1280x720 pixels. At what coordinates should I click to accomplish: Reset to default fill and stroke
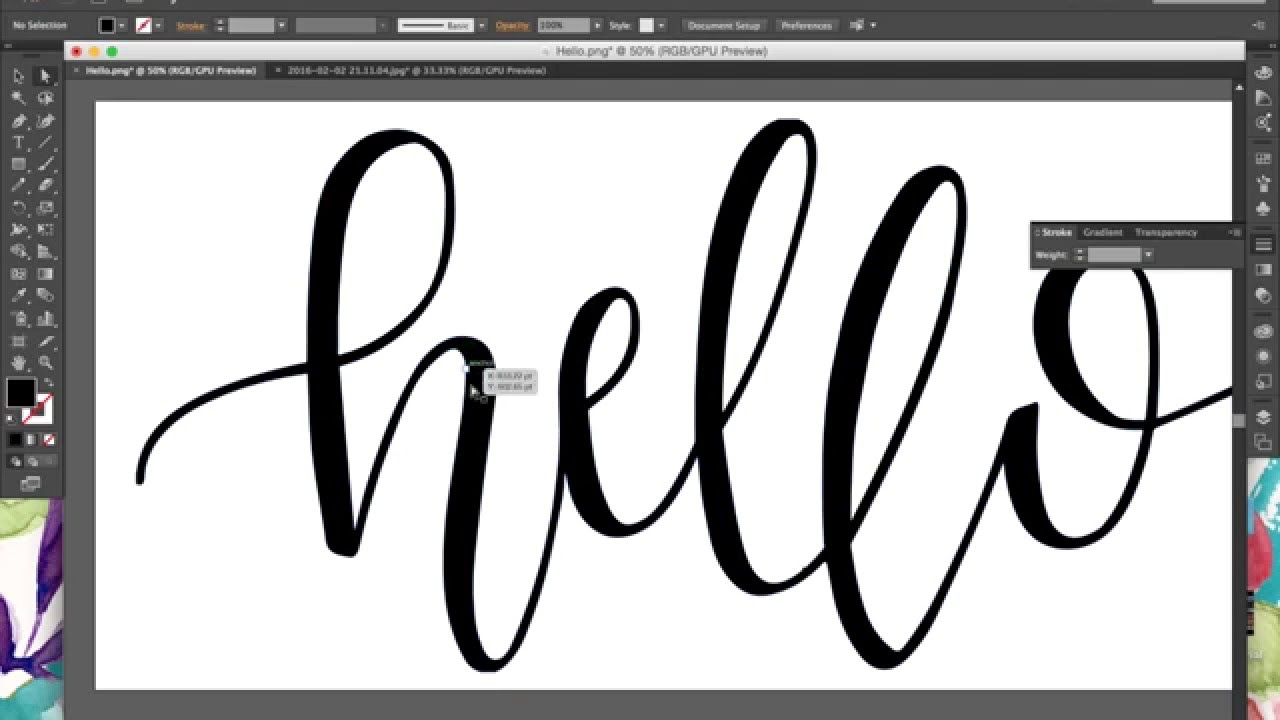[11, 419]
